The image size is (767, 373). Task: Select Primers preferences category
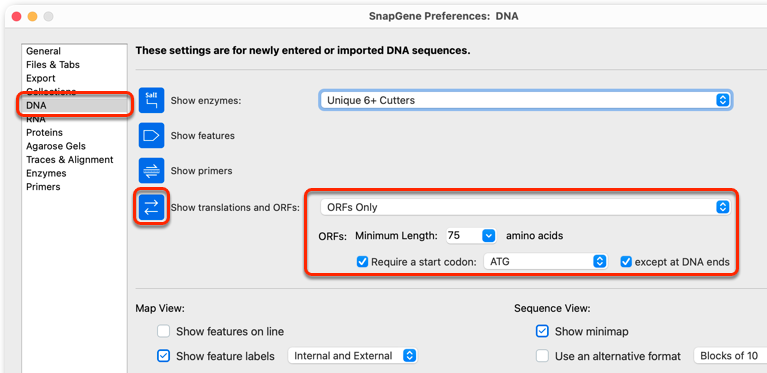pyautogui.click(x=74, y=187)
